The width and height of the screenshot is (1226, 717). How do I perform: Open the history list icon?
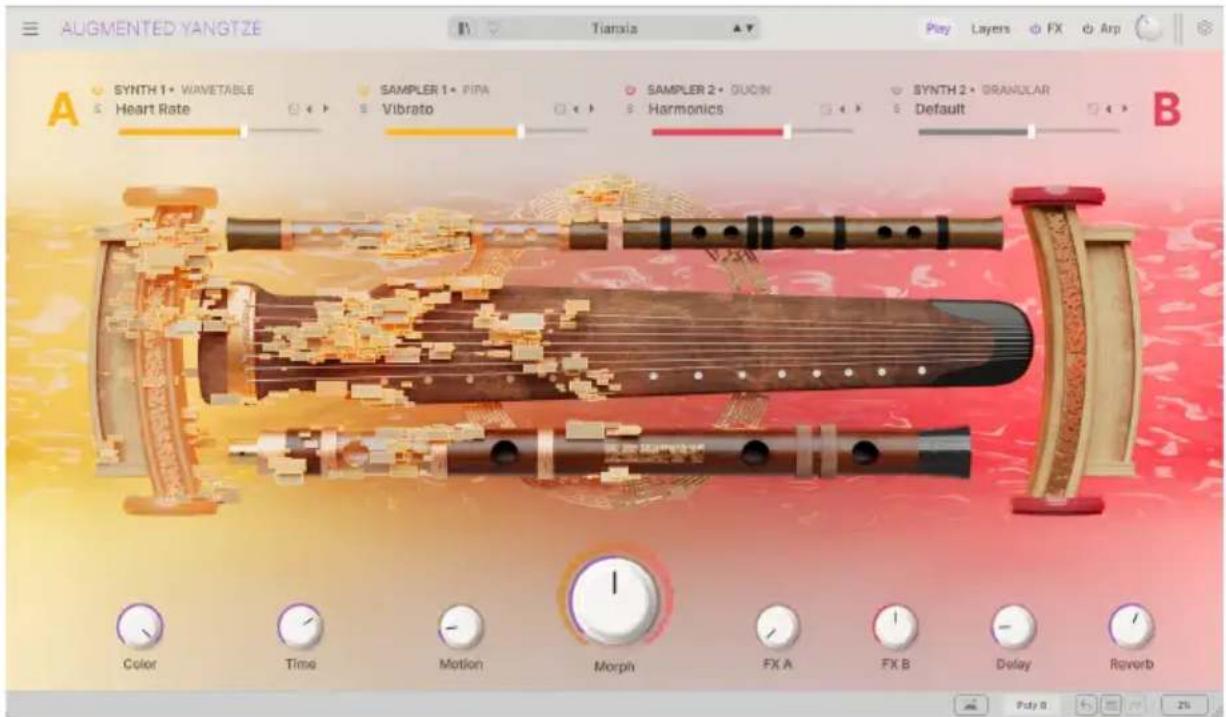click(x=1111, y=704)
